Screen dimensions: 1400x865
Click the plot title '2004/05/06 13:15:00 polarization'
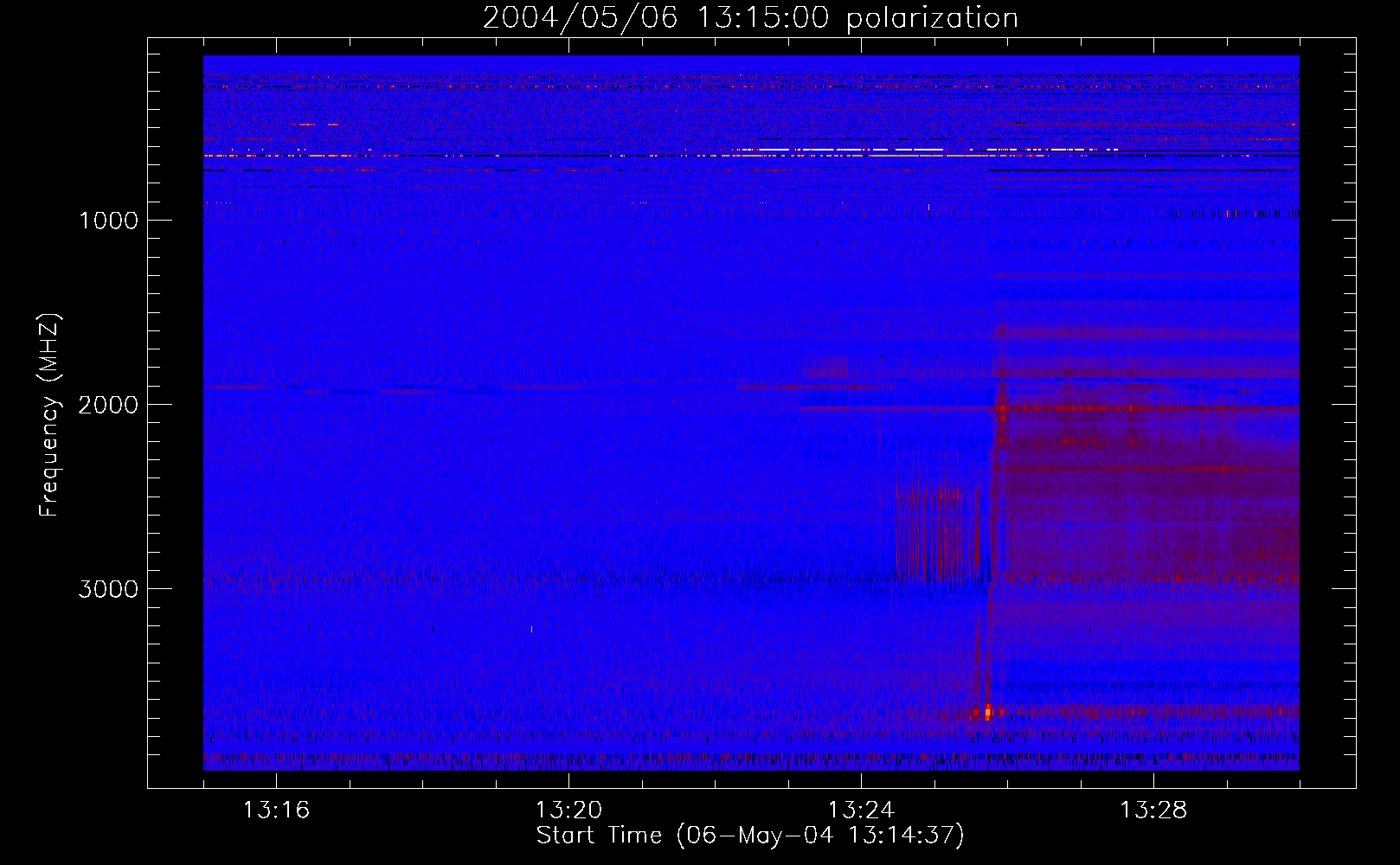coord(750,17)
